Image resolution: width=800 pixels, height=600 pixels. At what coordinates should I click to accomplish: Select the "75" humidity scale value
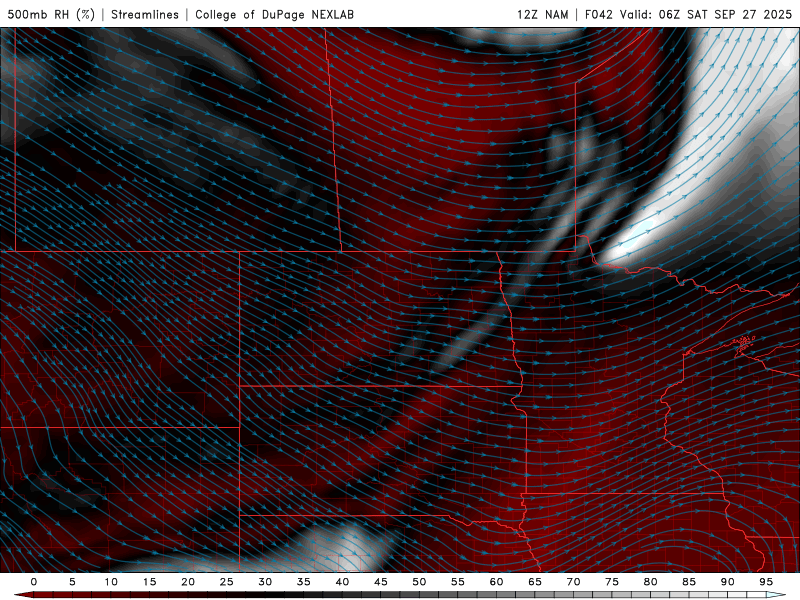(x=612, y=582)
